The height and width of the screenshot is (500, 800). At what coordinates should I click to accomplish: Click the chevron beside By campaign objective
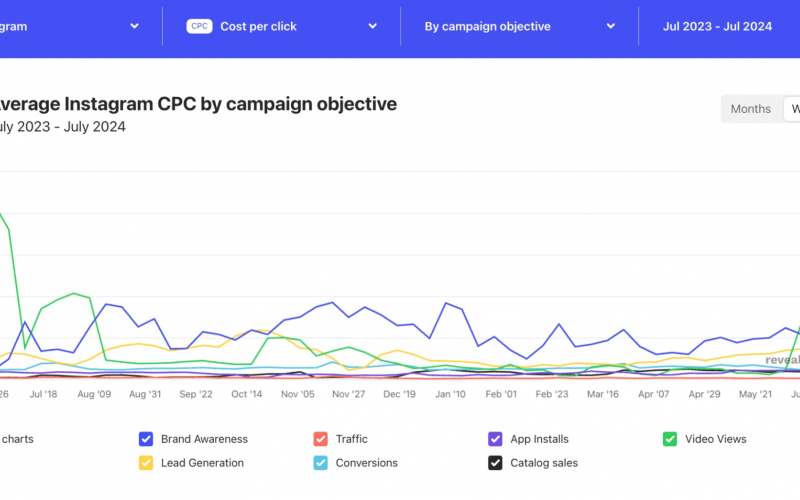pyautogui.click(x=610, y=26)
